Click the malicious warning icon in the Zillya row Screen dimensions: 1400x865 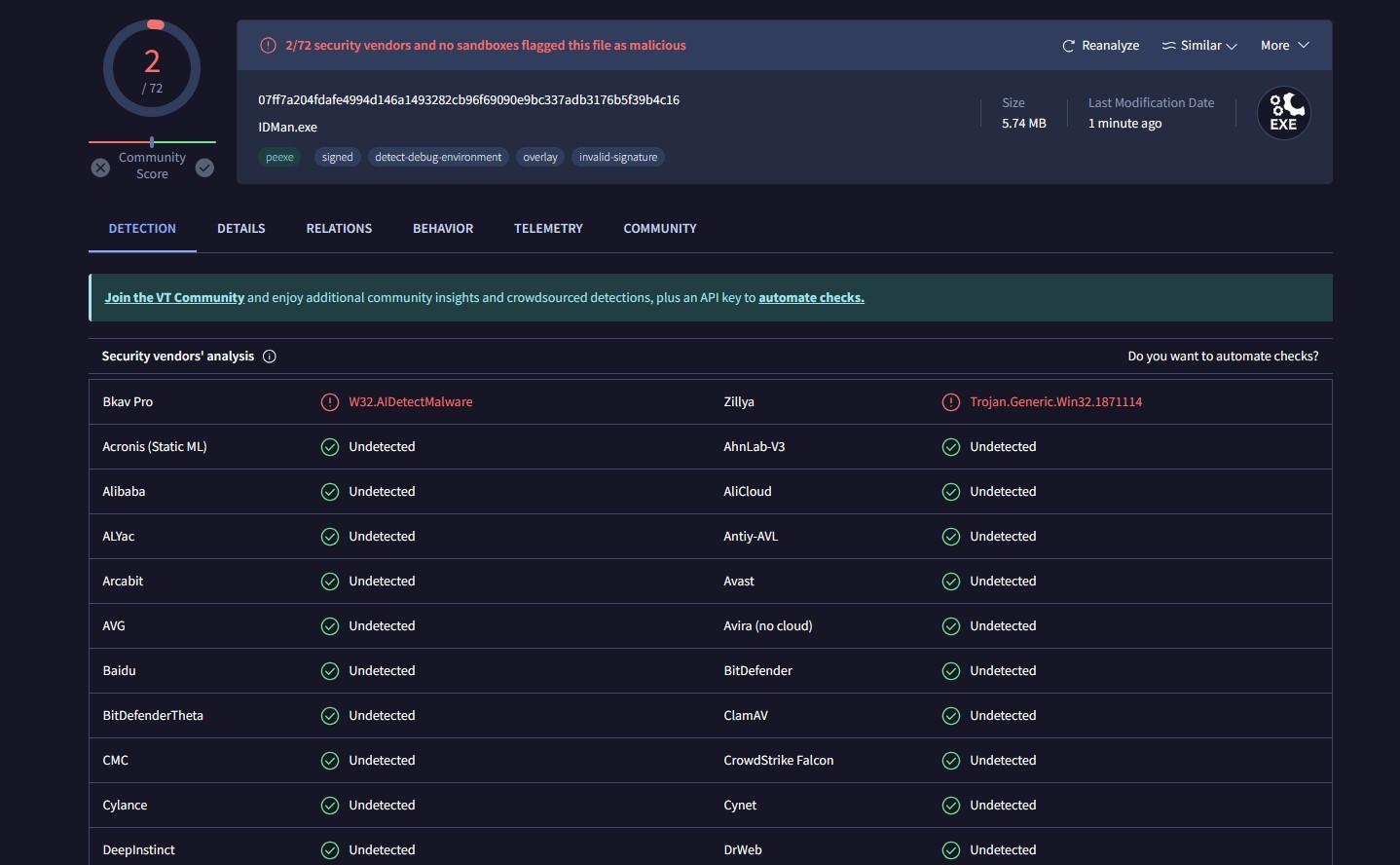(951, 402)
